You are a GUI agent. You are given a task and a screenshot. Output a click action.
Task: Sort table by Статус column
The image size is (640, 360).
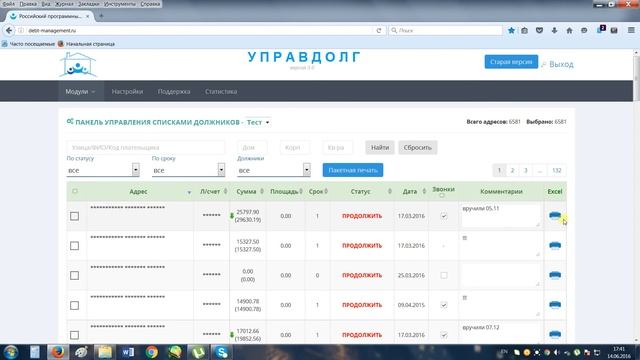pyautogui.click(x=362, y=191)
